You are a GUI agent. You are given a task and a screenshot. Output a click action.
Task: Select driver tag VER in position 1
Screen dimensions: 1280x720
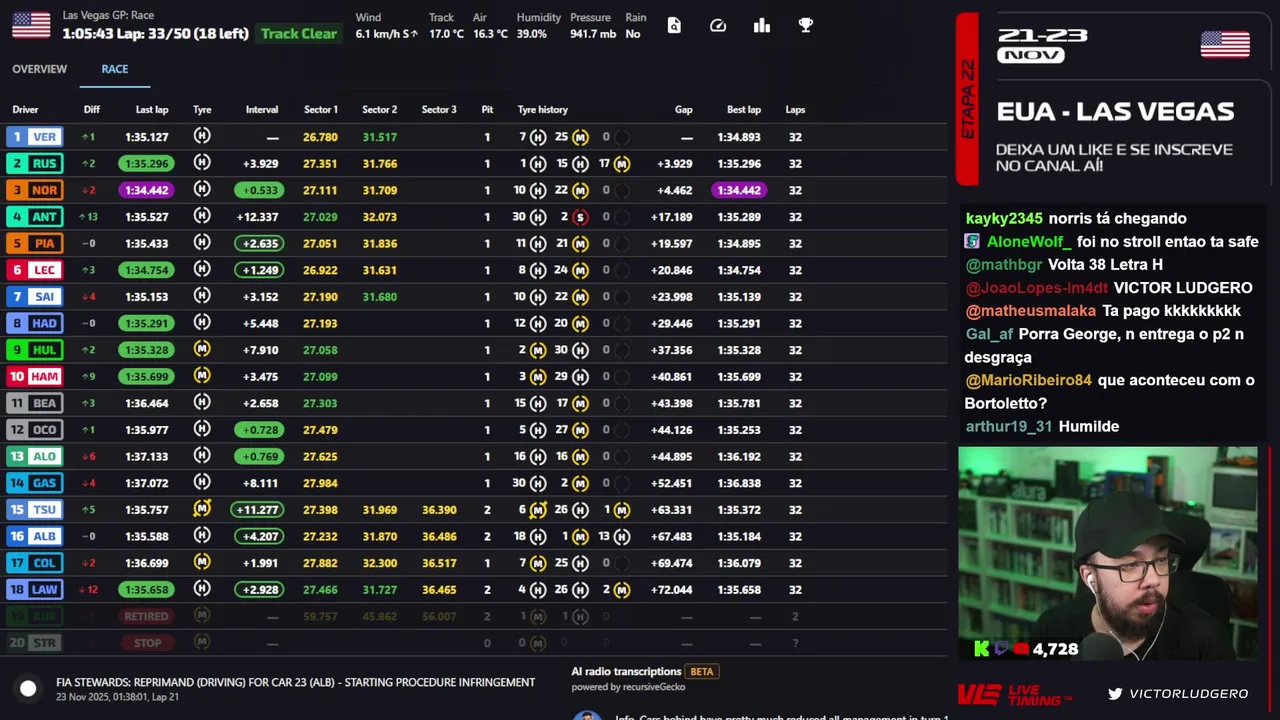click(x=34, y=137)
